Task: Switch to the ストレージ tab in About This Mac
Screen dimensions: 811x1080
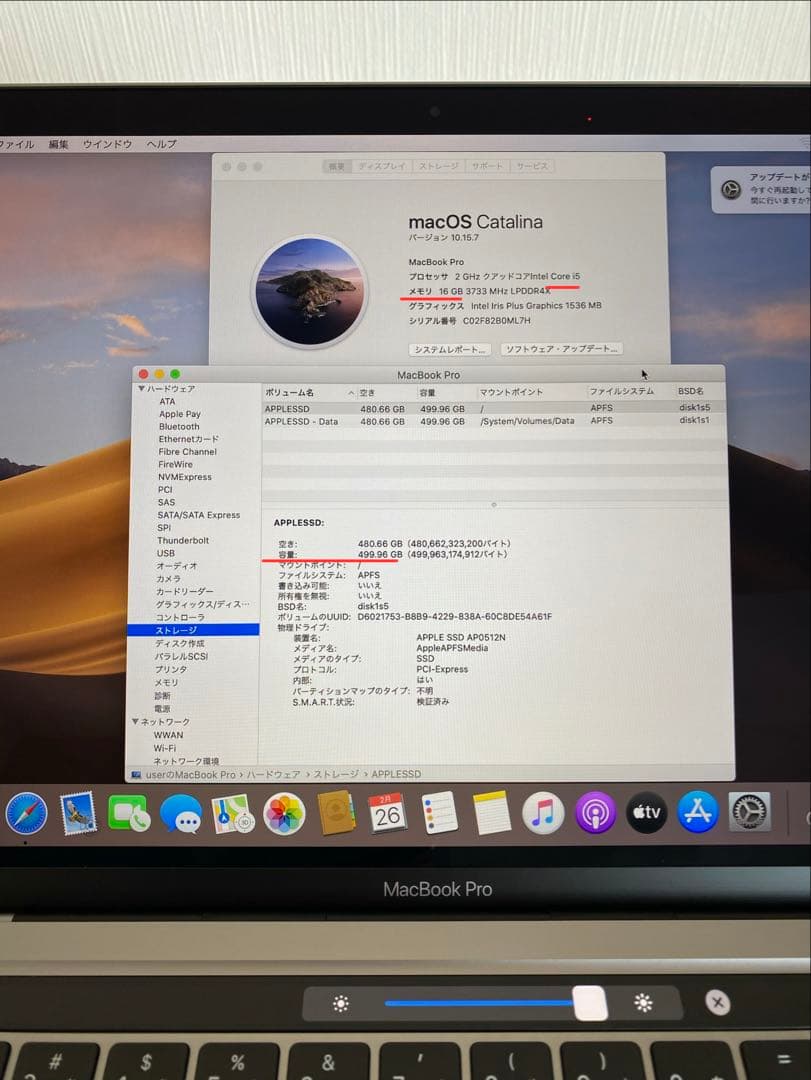Action: pos(438,166)
